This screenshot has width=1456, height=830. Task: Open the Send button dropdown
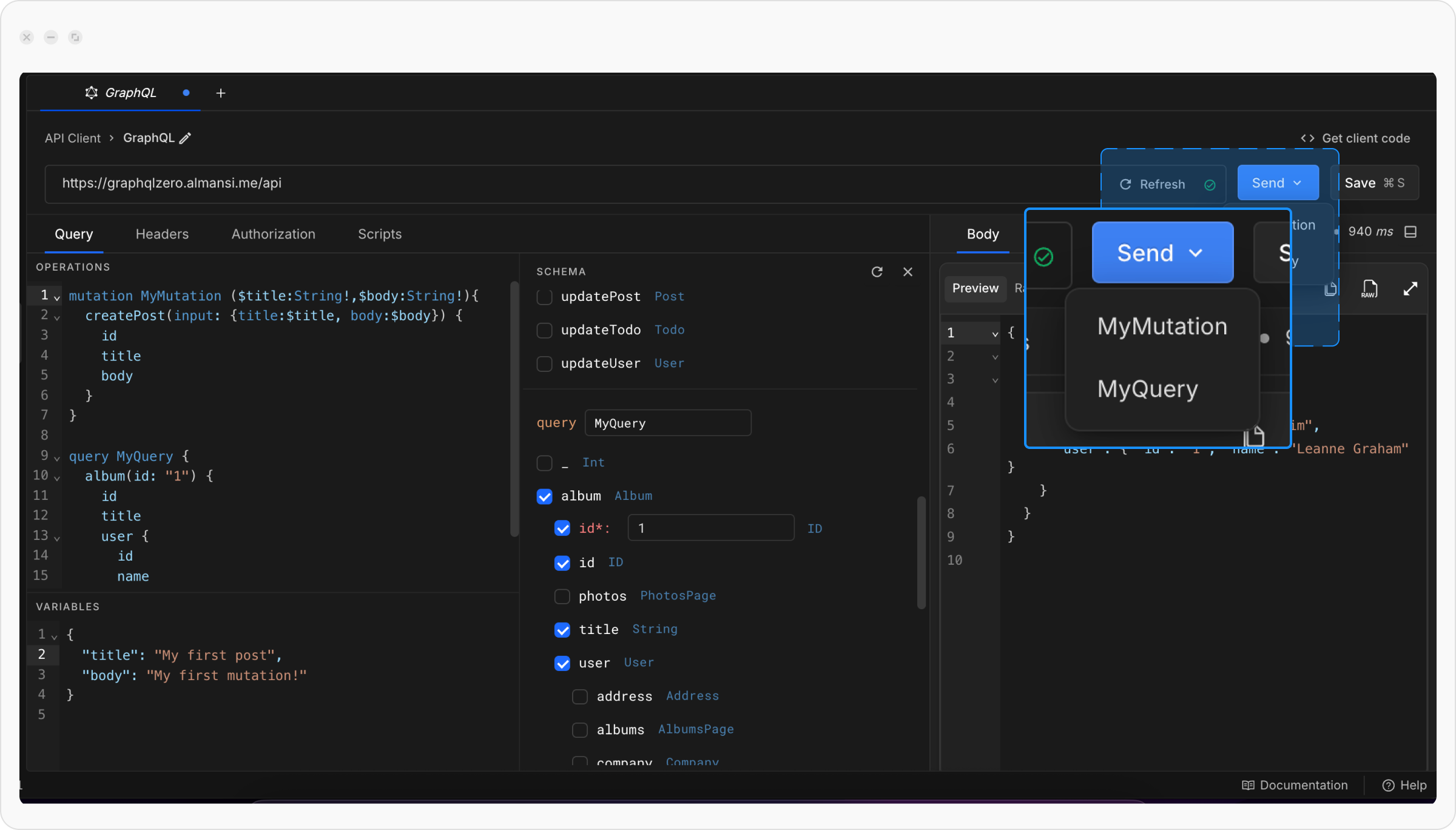point(1298,183)
